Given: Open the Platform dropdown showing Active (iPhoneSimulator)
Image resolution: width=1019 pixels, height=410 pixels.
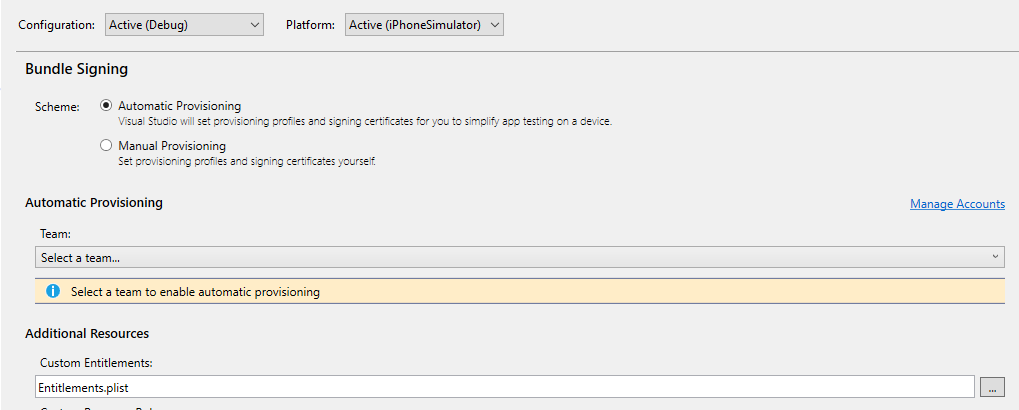Looking at the screenshot, I should (424, 25).
